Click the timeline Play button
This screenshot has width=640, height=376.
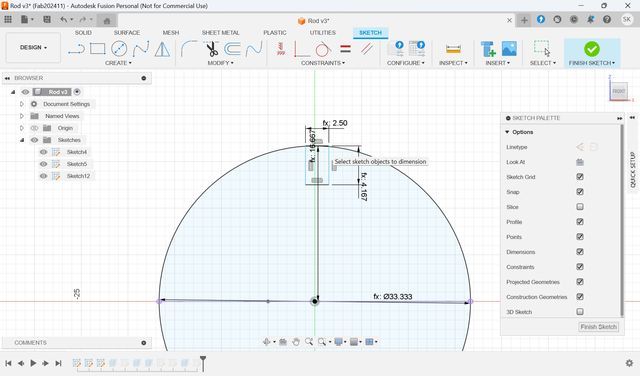pyautogui.click(x=33, y=363)
